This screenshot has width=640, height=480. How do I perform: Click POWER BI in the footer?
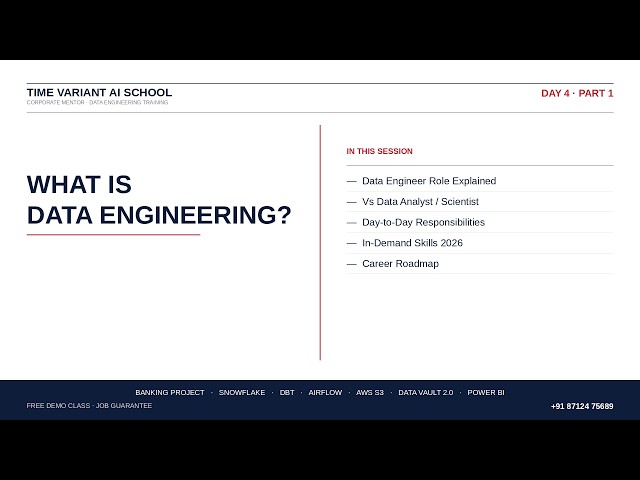[x=486, y=392]
